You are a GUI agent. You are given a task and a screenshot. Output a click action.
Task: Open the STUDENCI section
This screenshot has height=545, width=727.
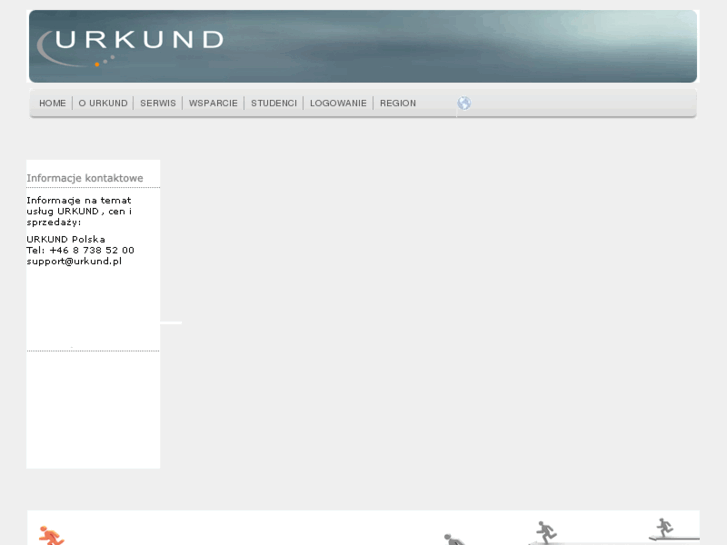[274, 103]
